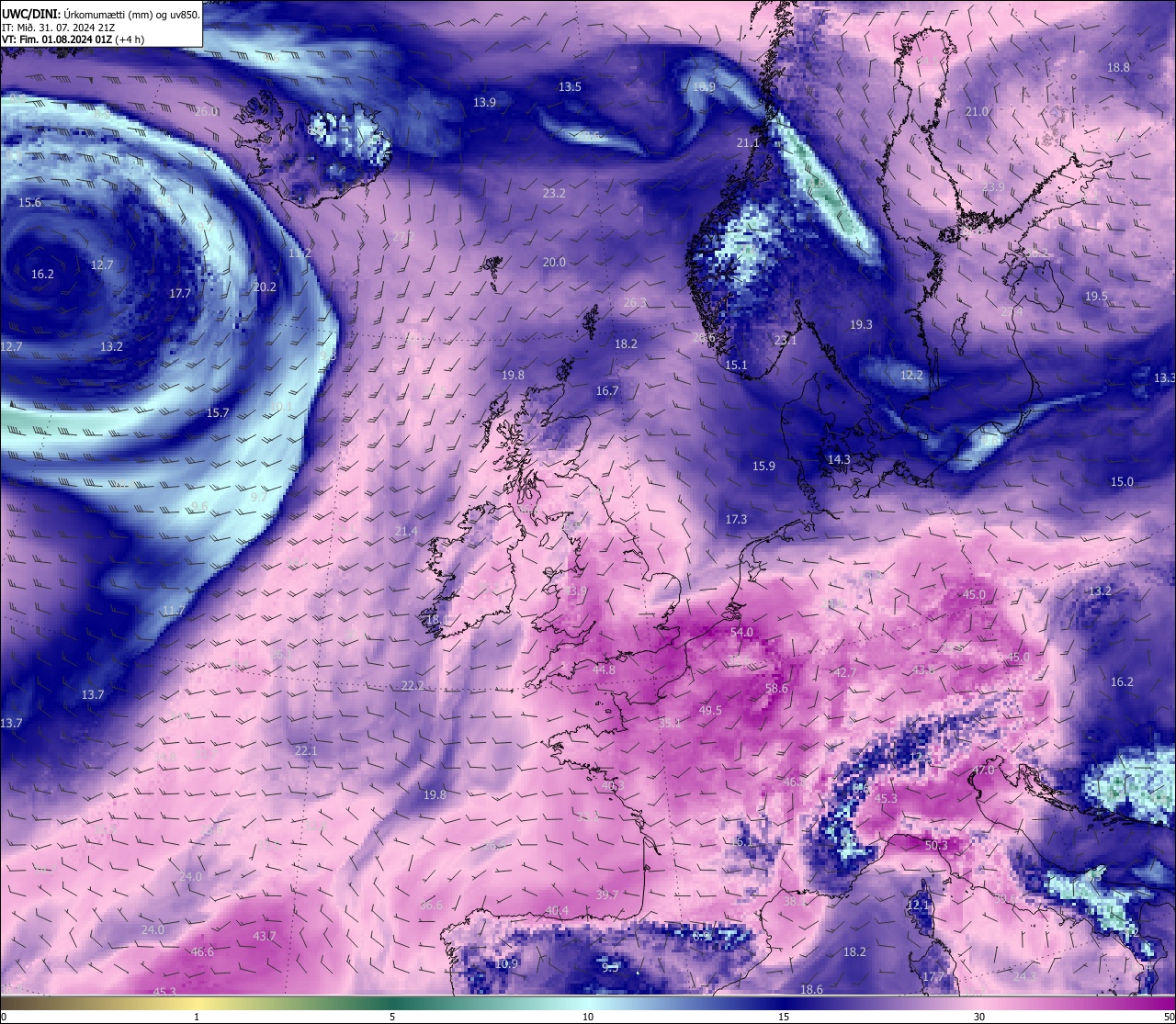Click the 18.8 value label
The height and width of the screenshot is (1024, 1176).
point(1118,68)
